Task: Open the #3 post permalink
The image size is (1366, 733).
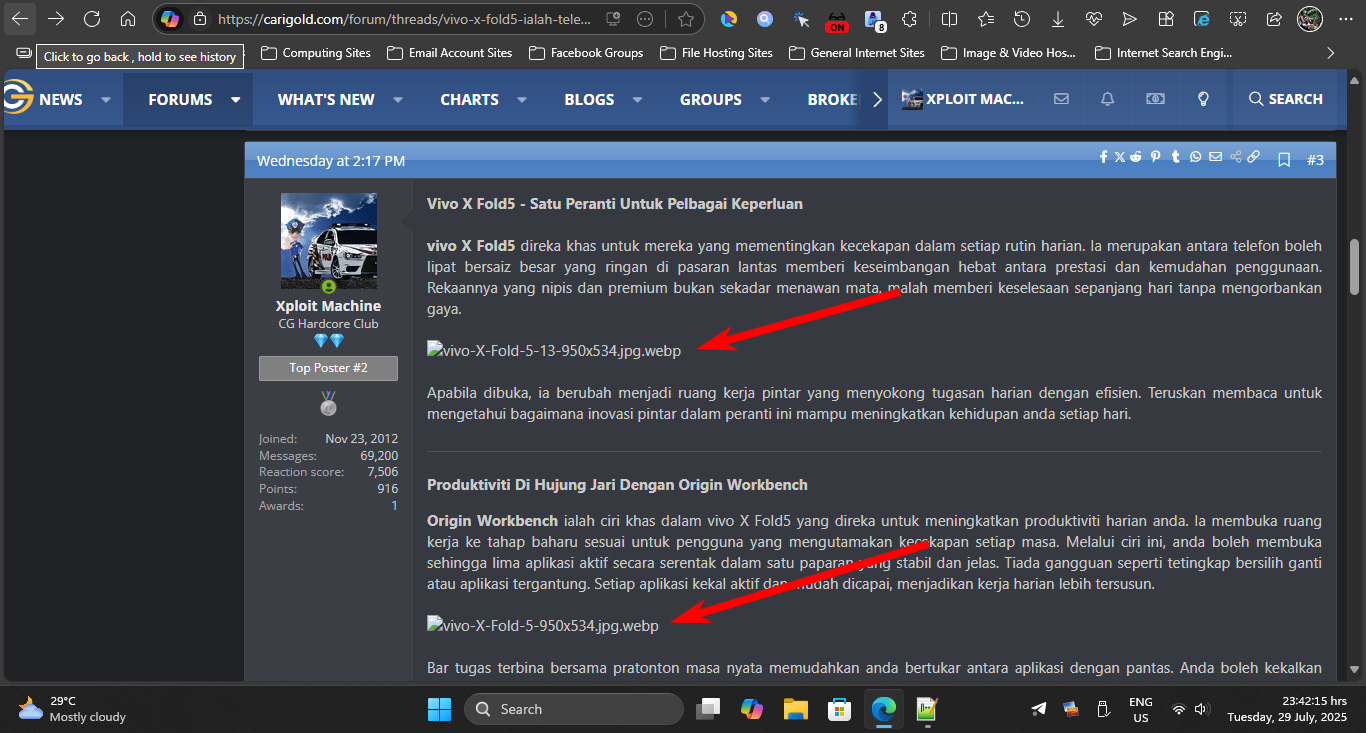Action: coord(1315,160)
